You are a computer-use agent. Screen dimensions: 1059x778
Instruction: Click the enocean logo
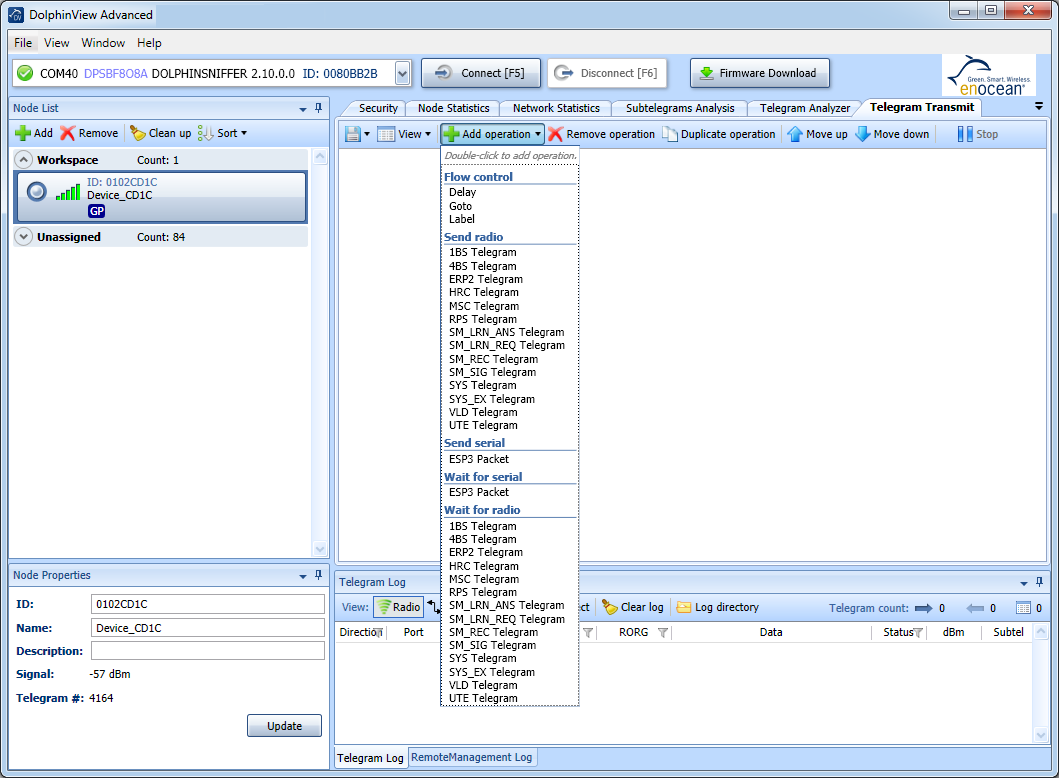(x=989, y=75)
